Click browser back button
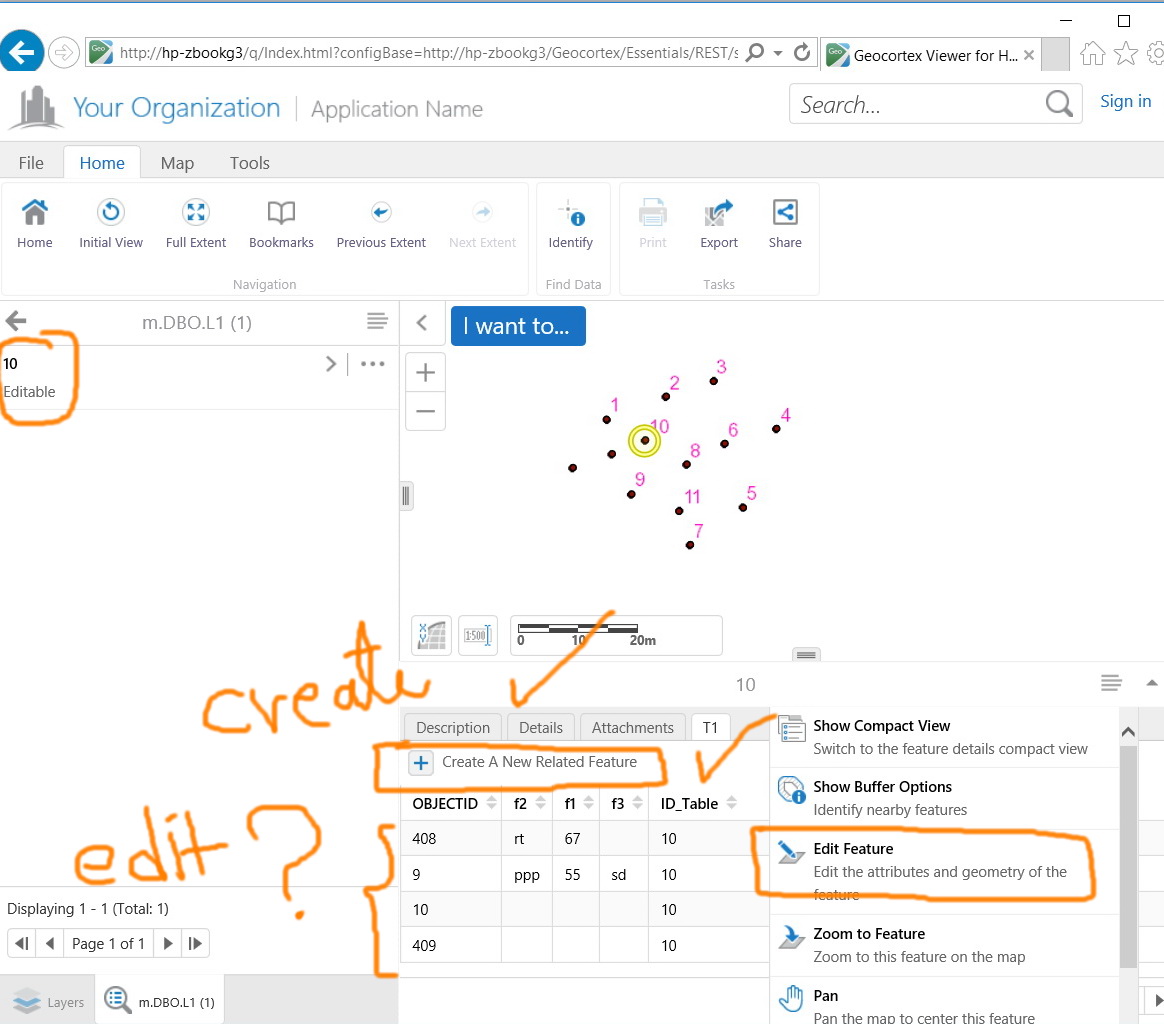Viewport: 1164px width, 1024px height. pyautogui.click(x=22, y=51)
